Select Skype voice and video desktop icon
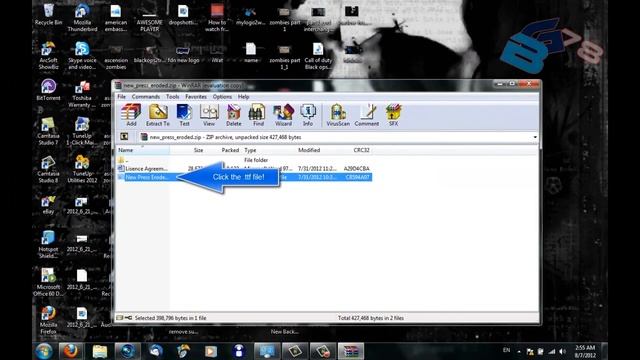The image size is (640, 360). point(82,56)
